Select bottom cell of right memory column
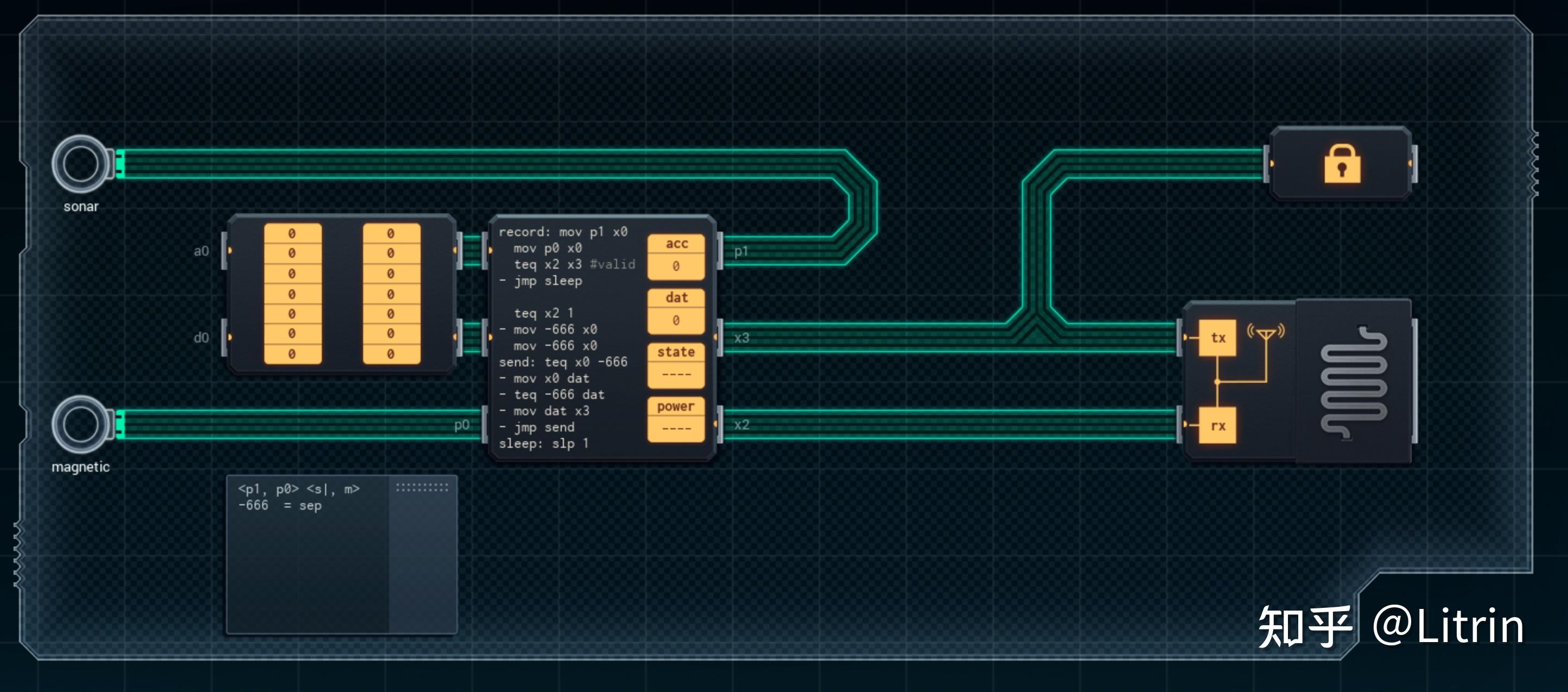 tap(391, 354)
